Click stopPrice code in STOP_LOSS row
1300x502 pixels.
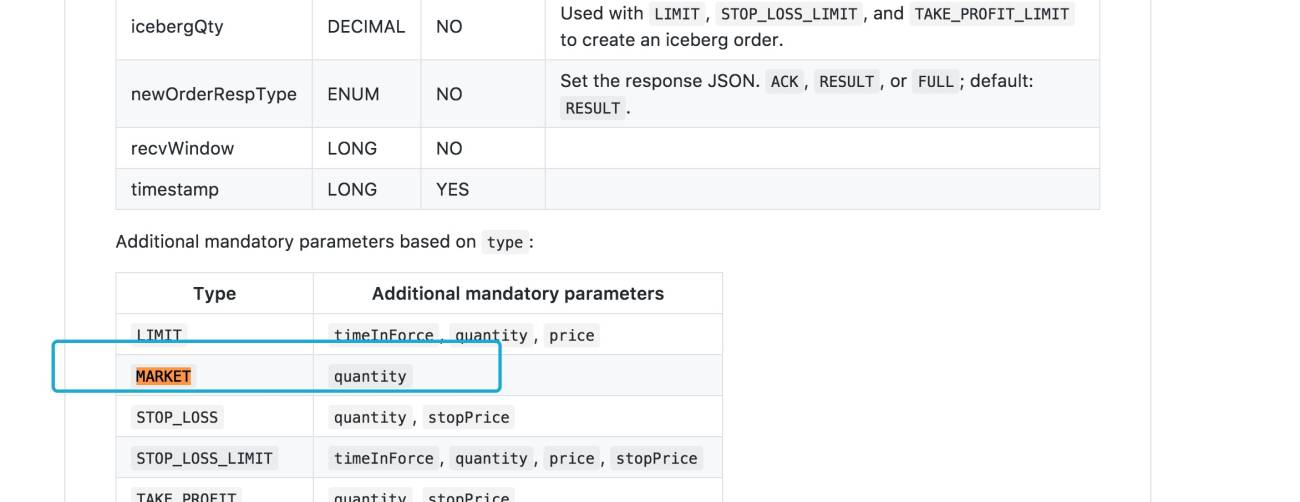(x=469, y=417)
